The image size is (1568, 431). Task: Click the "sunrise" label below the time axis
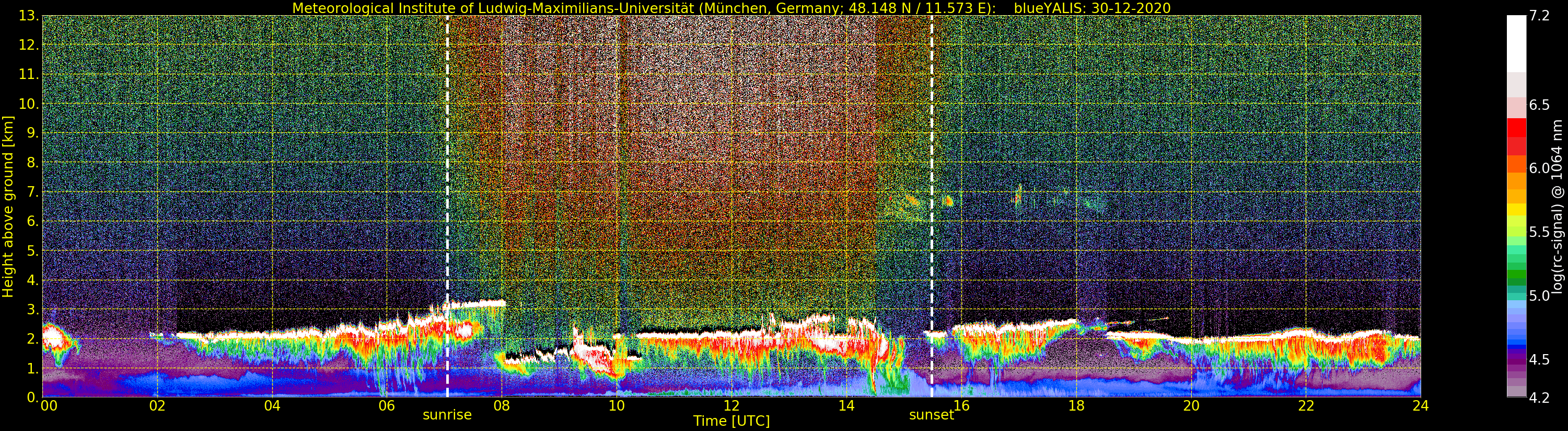[x=447, y=415]
